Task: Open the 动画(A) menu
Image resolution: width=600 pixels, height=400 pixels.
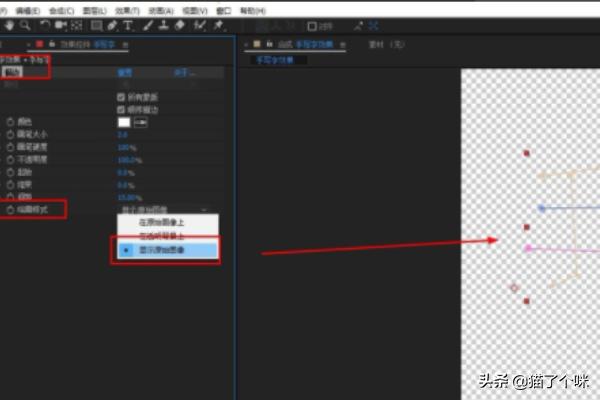Action: 161,11
